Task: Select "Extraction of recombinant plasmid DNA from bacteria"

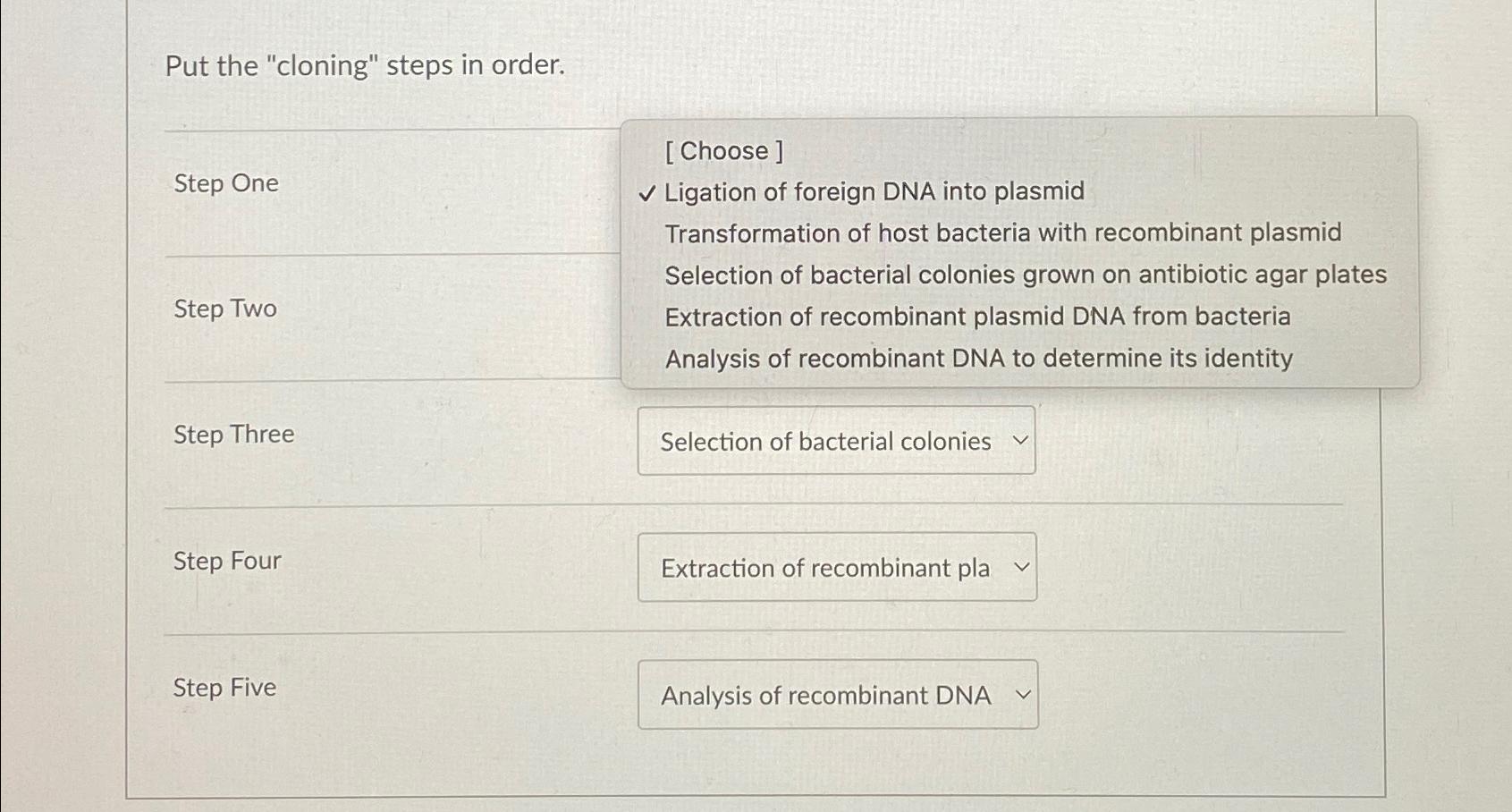Action: tap(977, 317)
